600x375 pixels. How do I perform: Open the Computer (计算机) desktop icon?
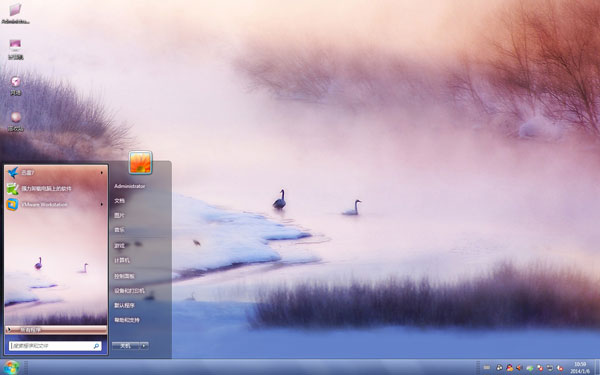(15, 49)
